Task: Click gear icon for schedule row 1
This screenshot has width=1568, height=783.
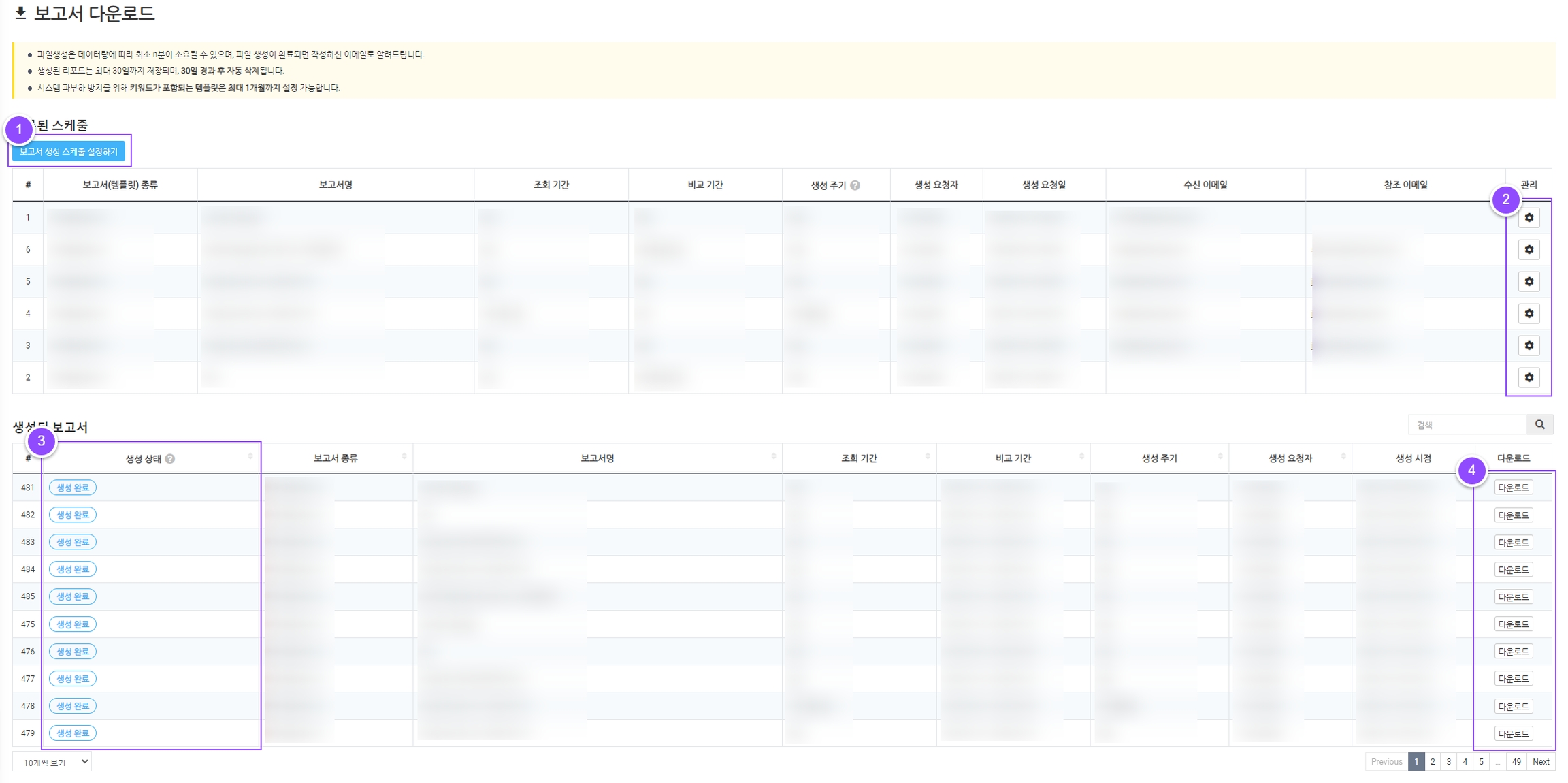Action: click(1529, 218)
